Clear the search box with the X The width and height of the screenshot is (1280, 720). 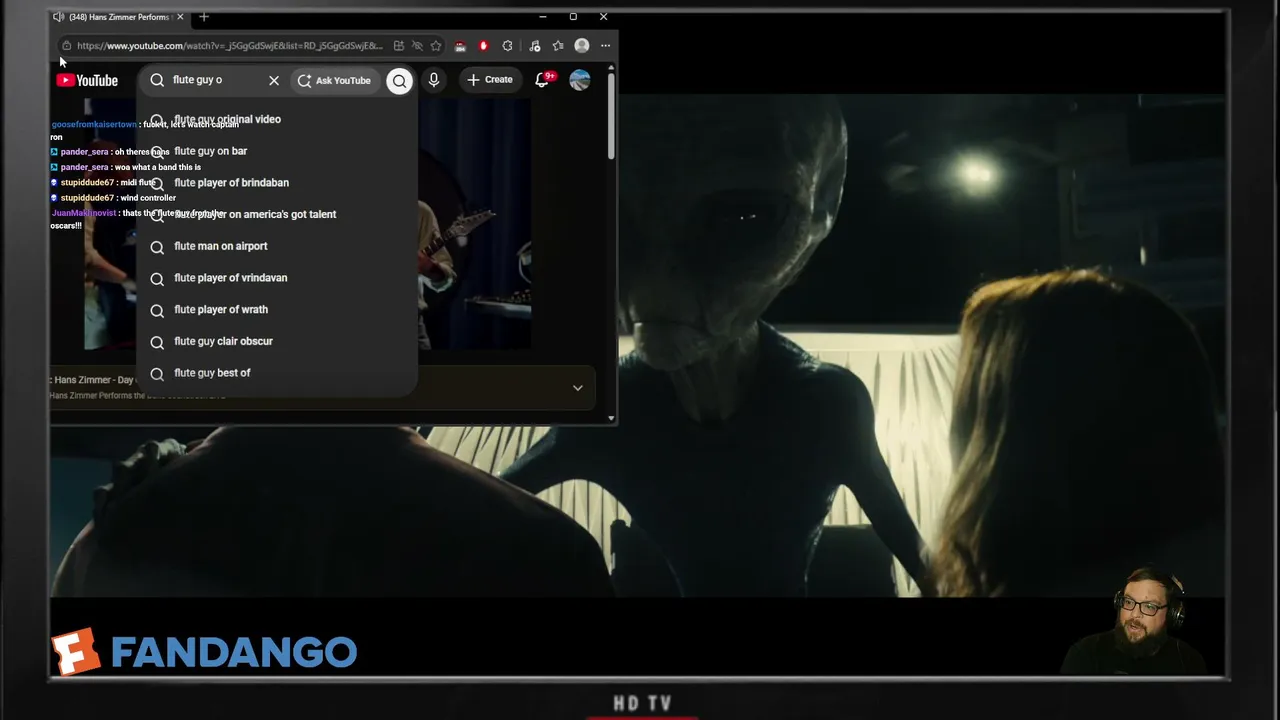click(x=274, y=80)
